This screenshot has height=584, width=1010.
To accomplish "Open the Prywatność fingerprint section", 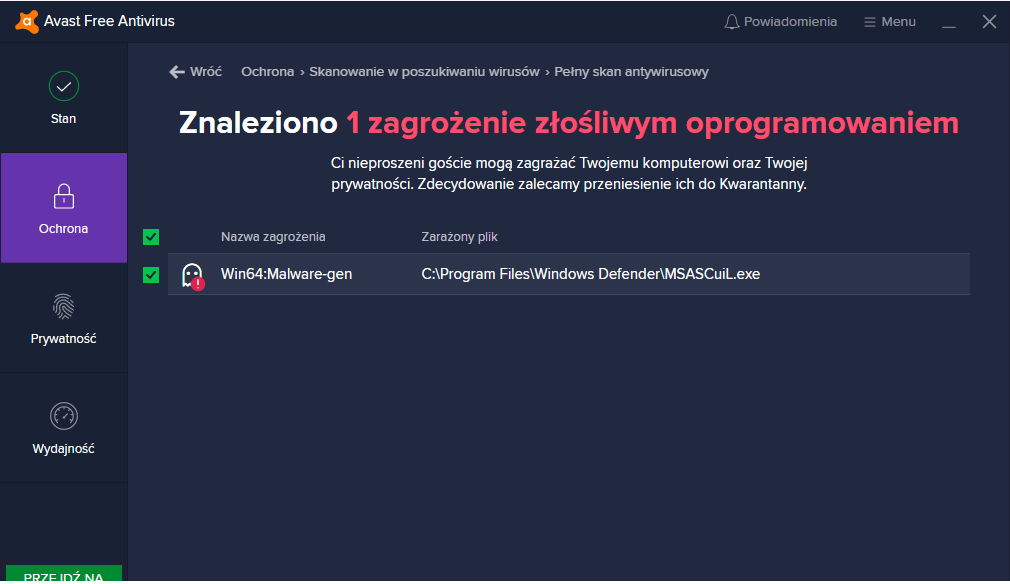I will [x=64, y=318].
